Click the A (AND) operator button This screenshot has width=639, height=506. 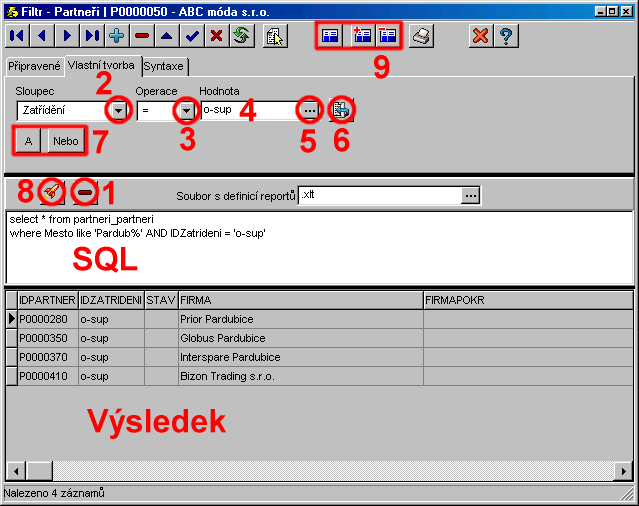29,141
